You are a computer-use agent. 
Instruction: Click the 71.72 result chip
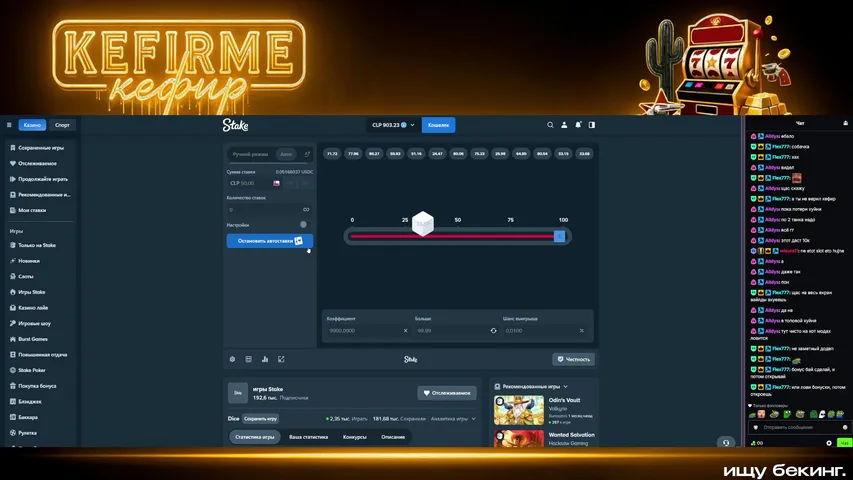click(x=332, y=154)
